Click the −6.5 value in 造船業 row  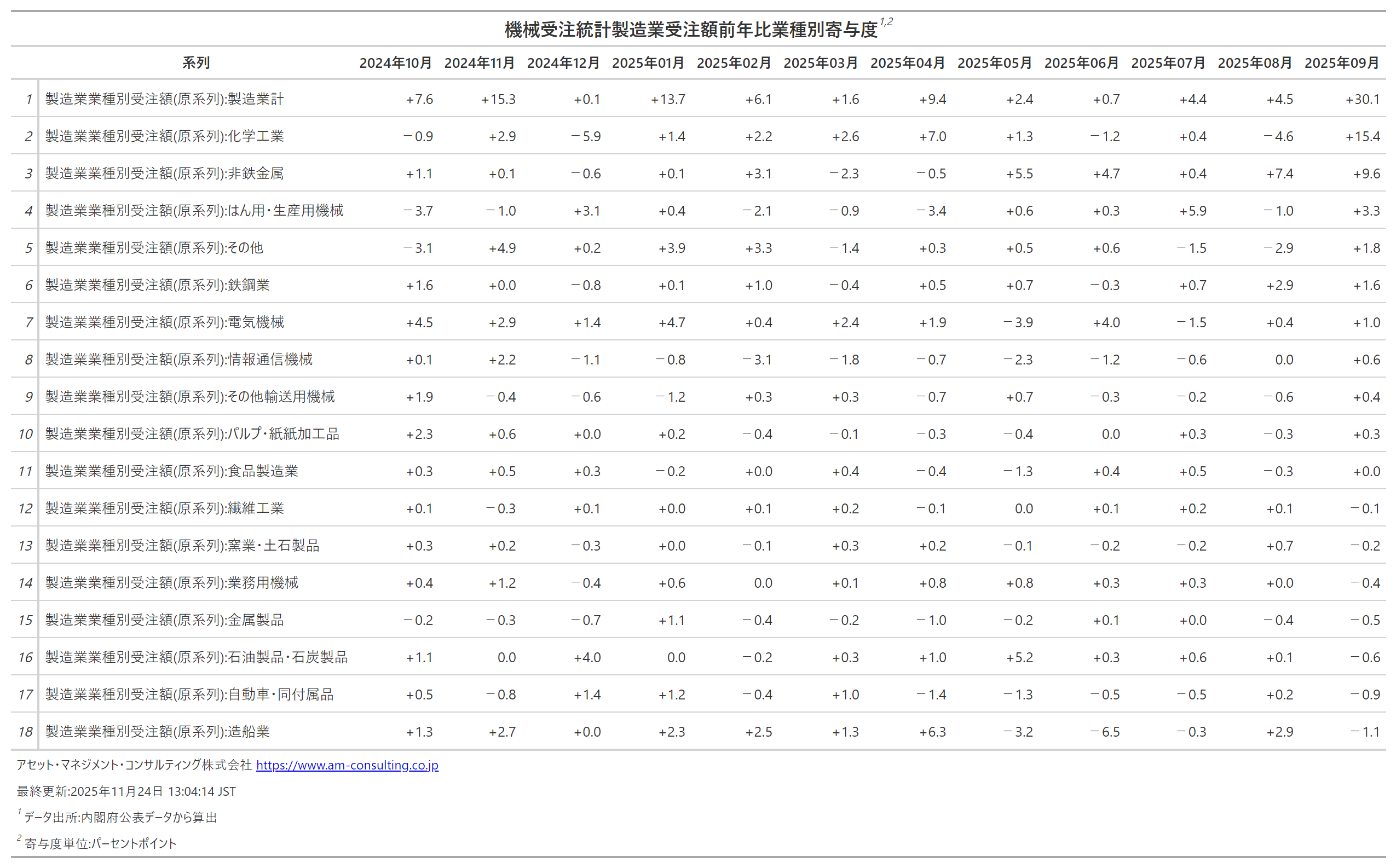click(1105, 732)
